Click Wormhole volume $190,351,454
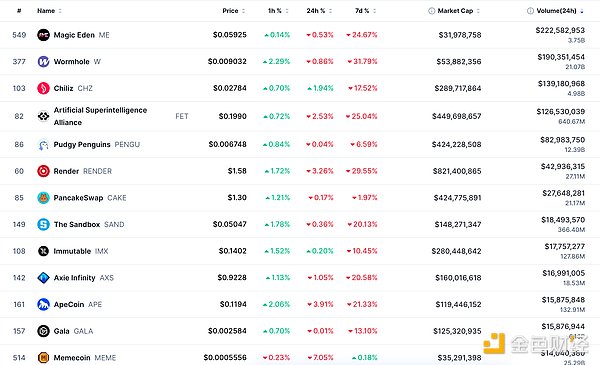600x365 pixels. click(x=561, y=57)
